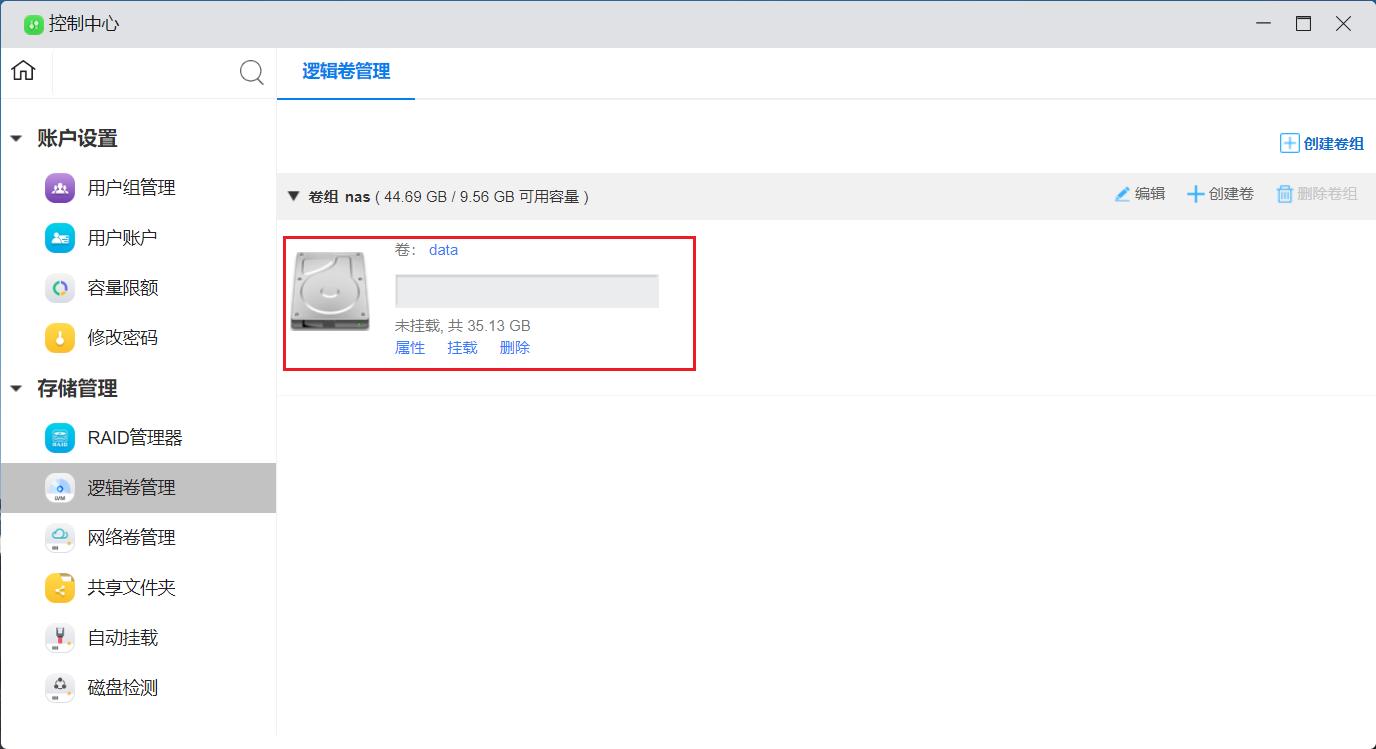Open 磁盘检测 disk check icon

[60, 688]
